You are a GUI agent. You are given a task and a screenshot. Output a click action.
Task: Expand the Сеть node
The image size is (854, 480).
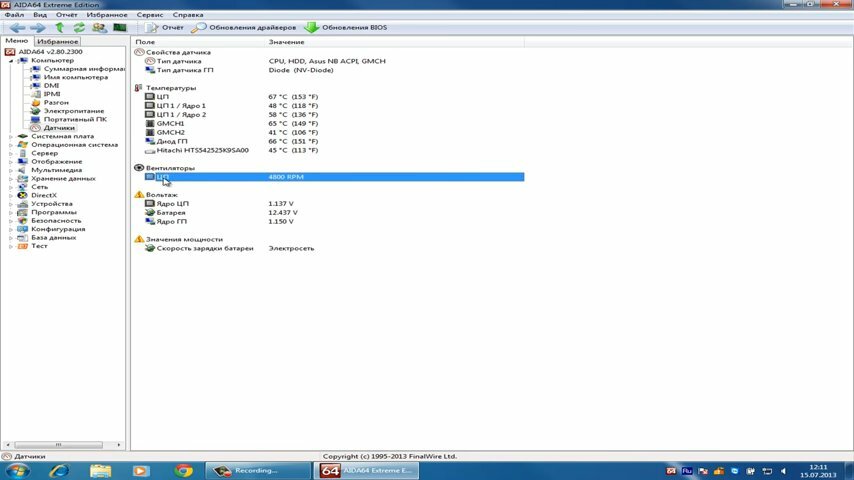click(x=11, y=187)
